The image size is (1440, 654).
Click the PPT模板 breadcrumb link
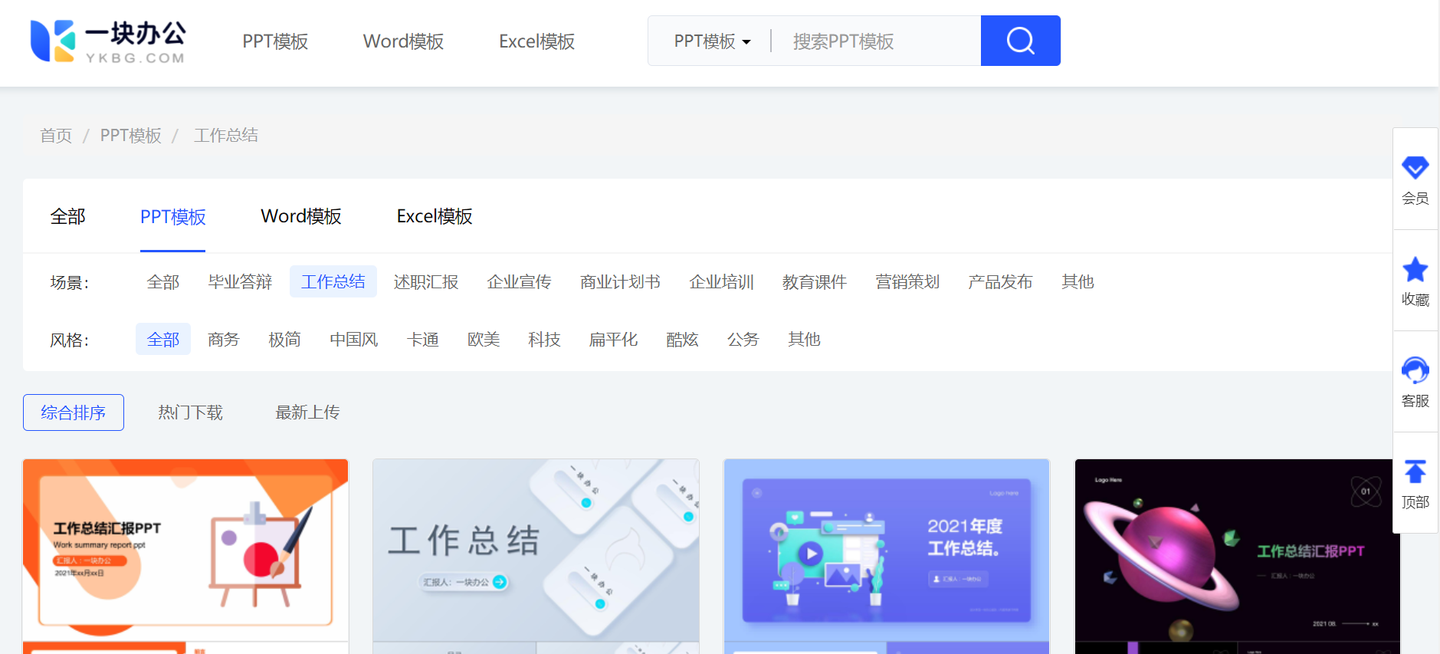131,135
